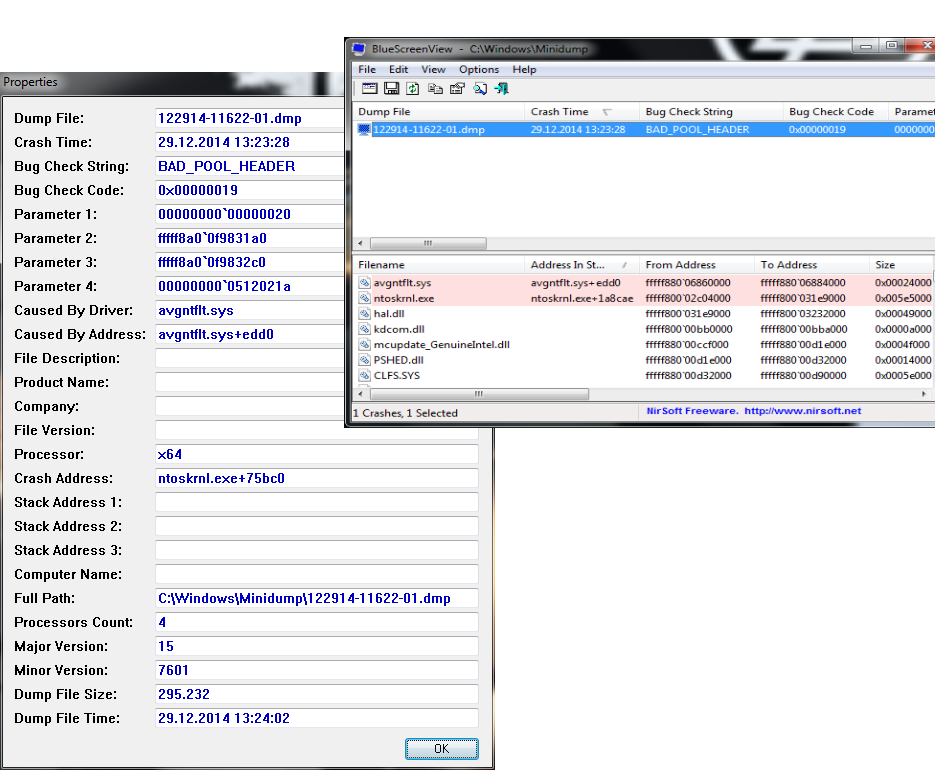The image size is (935, 770).
Task: Click the driver icon beside PSHED.dll
Action: tap(364, 360)
